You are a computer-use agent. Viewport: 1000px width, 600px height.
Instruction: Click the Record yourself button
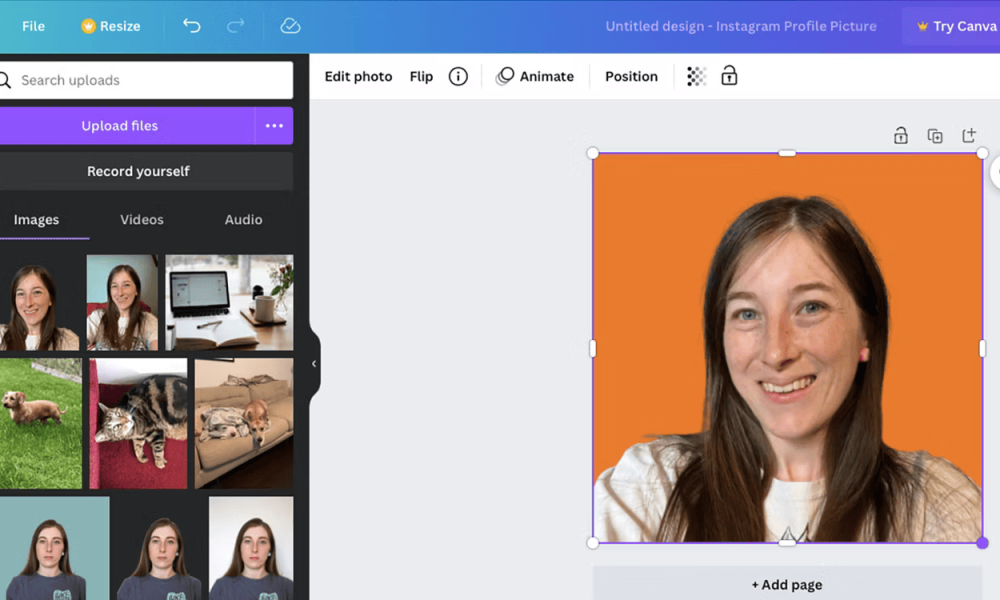pos(138,171)
